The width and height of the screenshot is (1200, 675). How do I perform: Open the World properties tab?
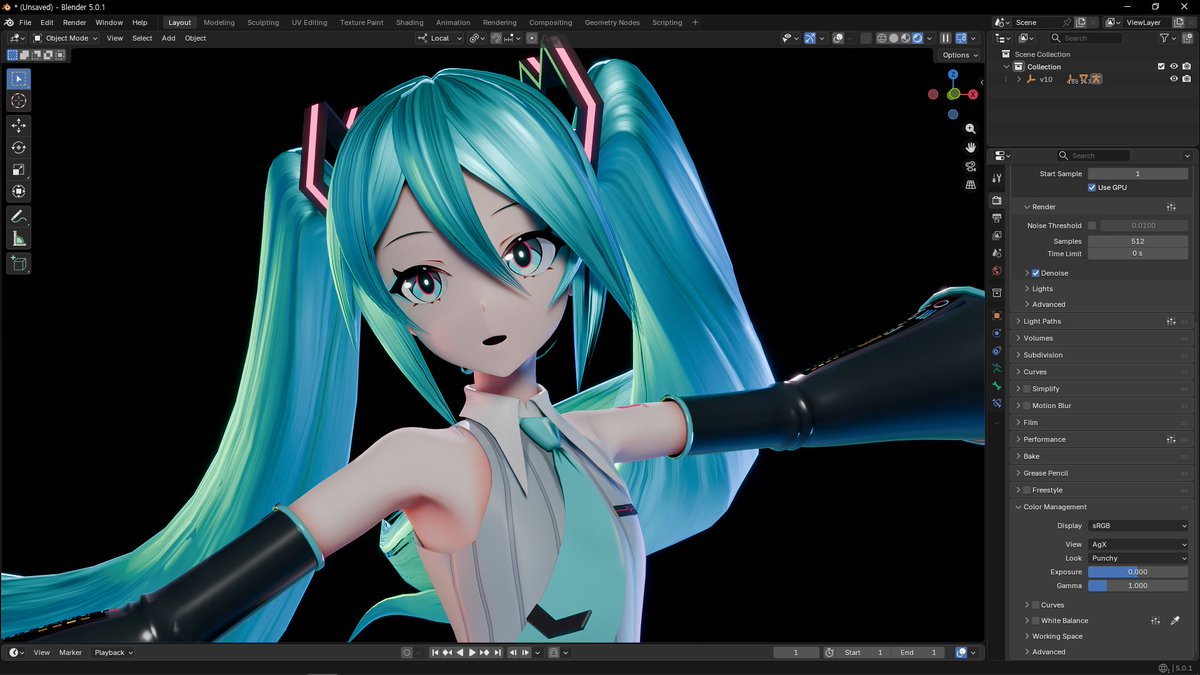997,271
